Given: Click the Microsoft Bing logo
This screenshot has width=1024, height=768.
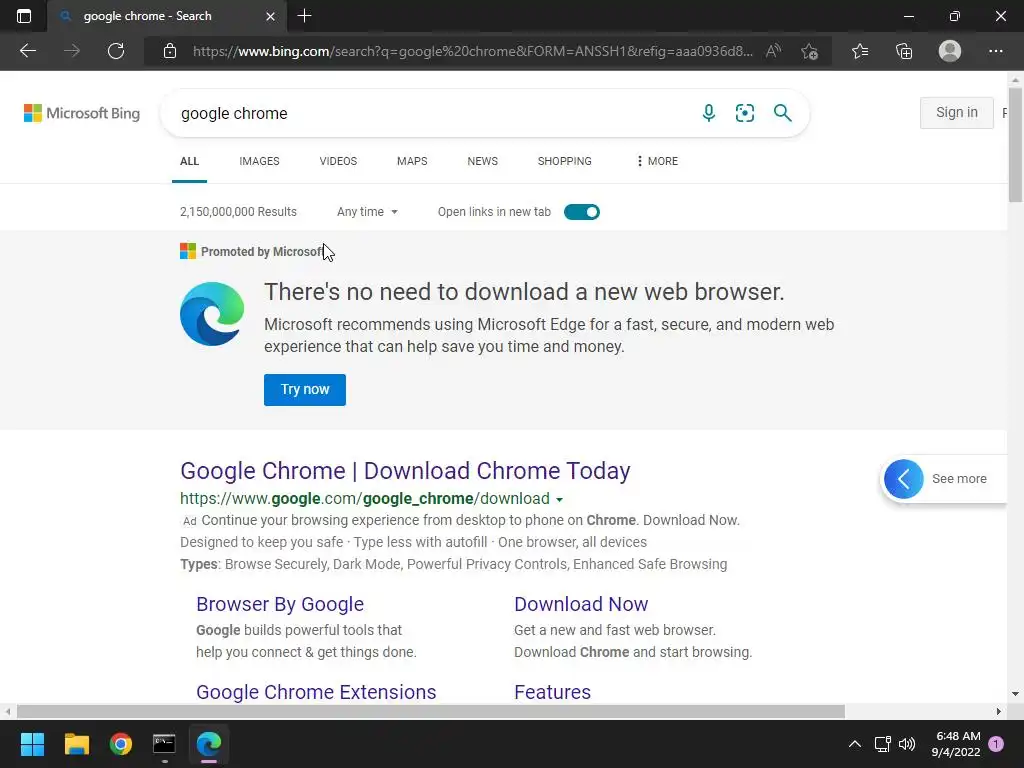Looking at the screenshot, I should click(82, 113).
